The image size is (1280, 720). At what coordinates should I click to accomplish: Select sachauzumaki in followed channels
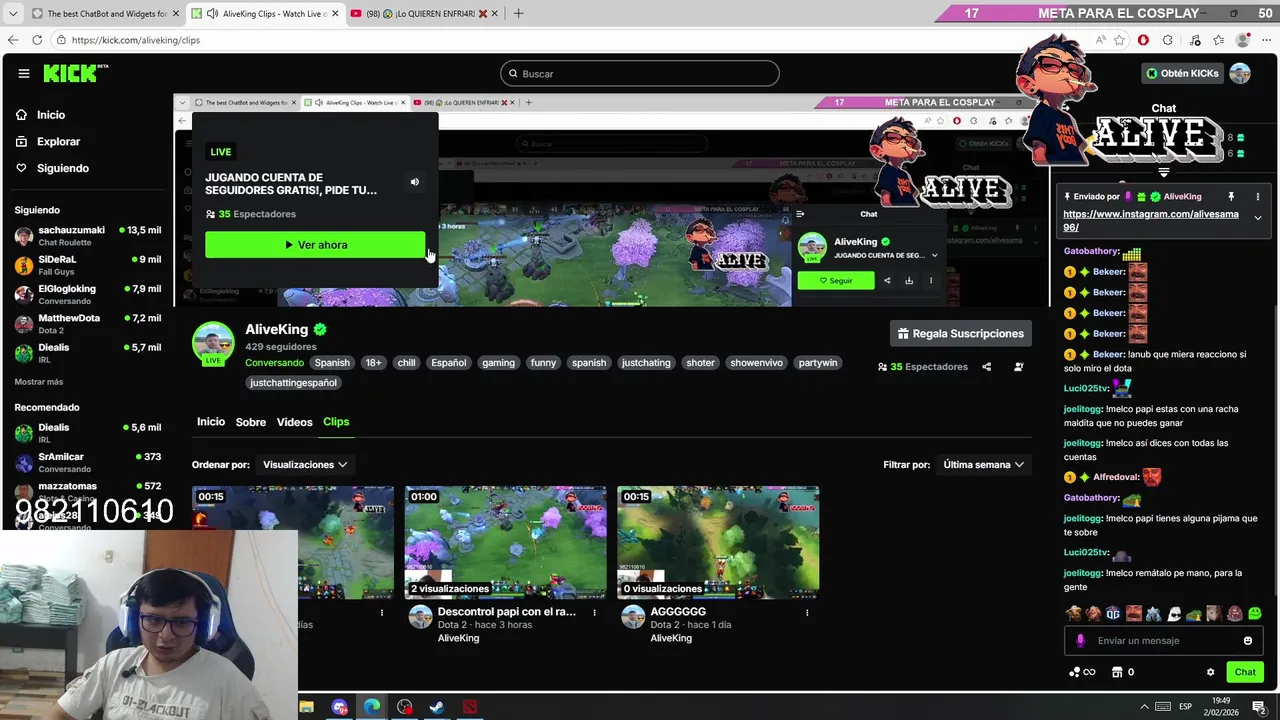point(88,236)
